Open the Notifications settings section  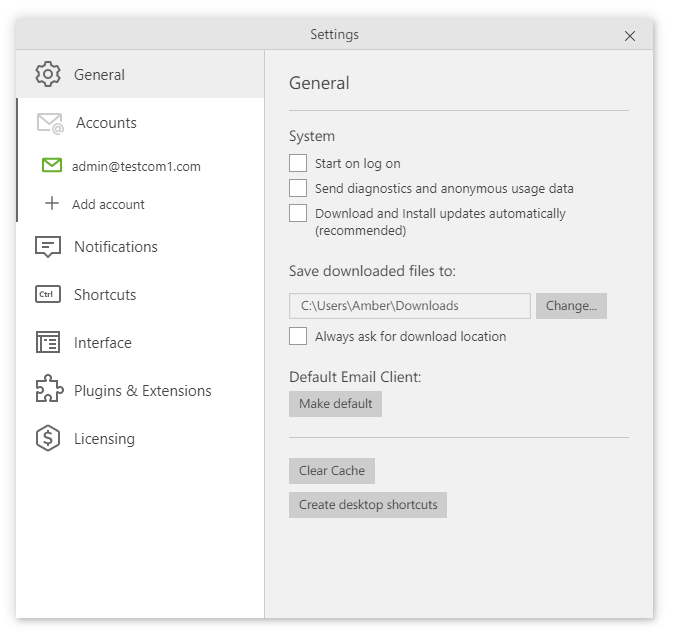click(115, 247)
